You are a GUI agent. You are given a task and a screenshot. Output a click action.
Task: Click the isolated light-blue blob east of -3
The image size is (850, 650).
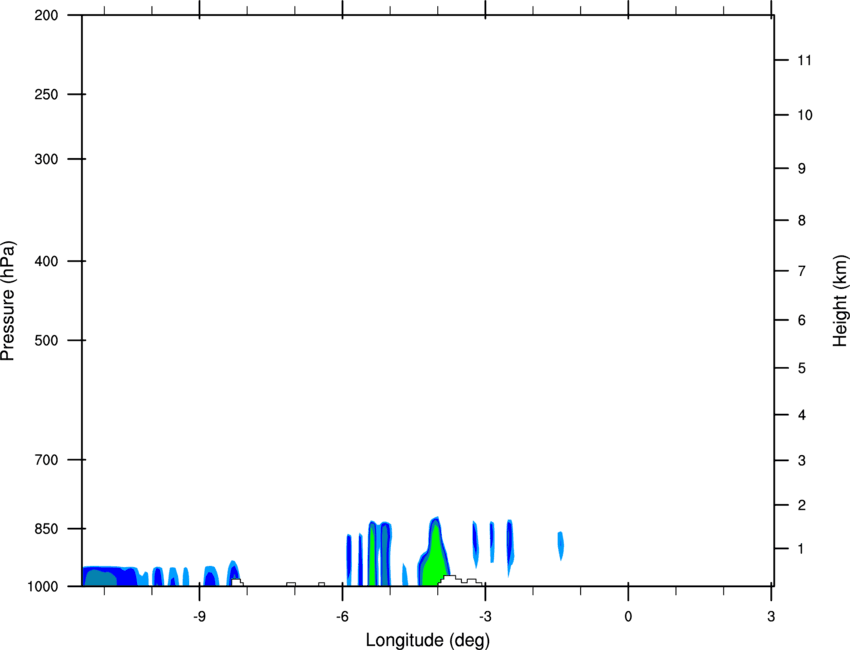[x=561, y=546]
